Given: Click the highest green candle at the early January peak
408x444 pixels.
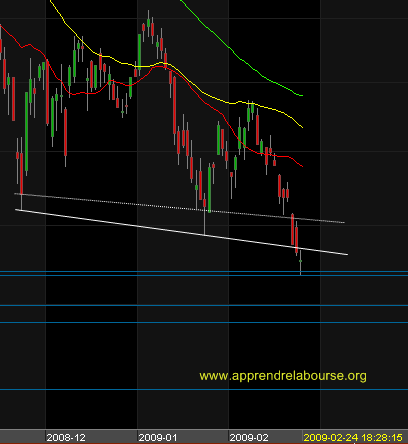Looking at the screenshot, I should (148, 23).
